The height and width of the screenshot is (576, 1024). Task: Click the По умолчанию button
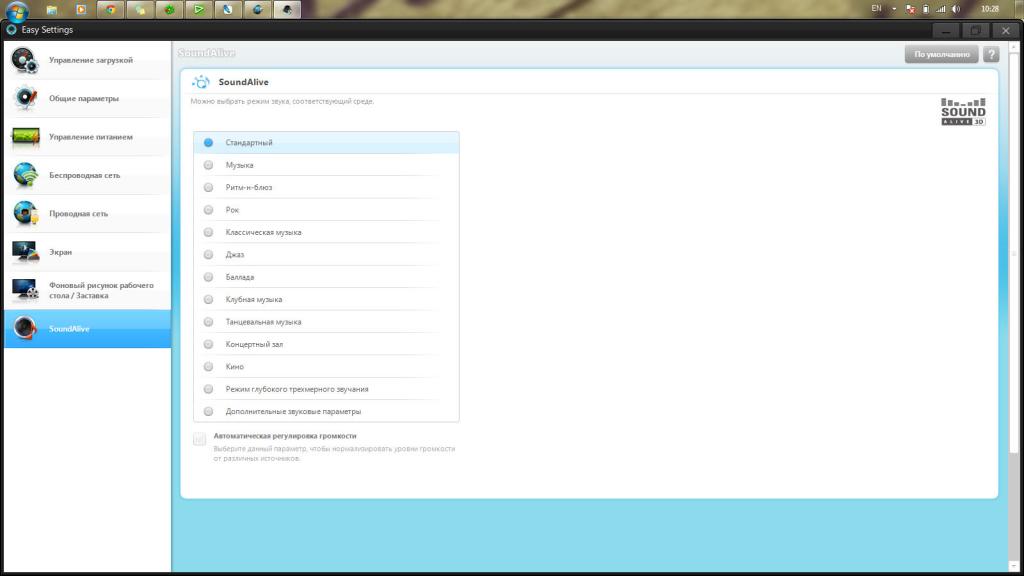click(941, 54)
